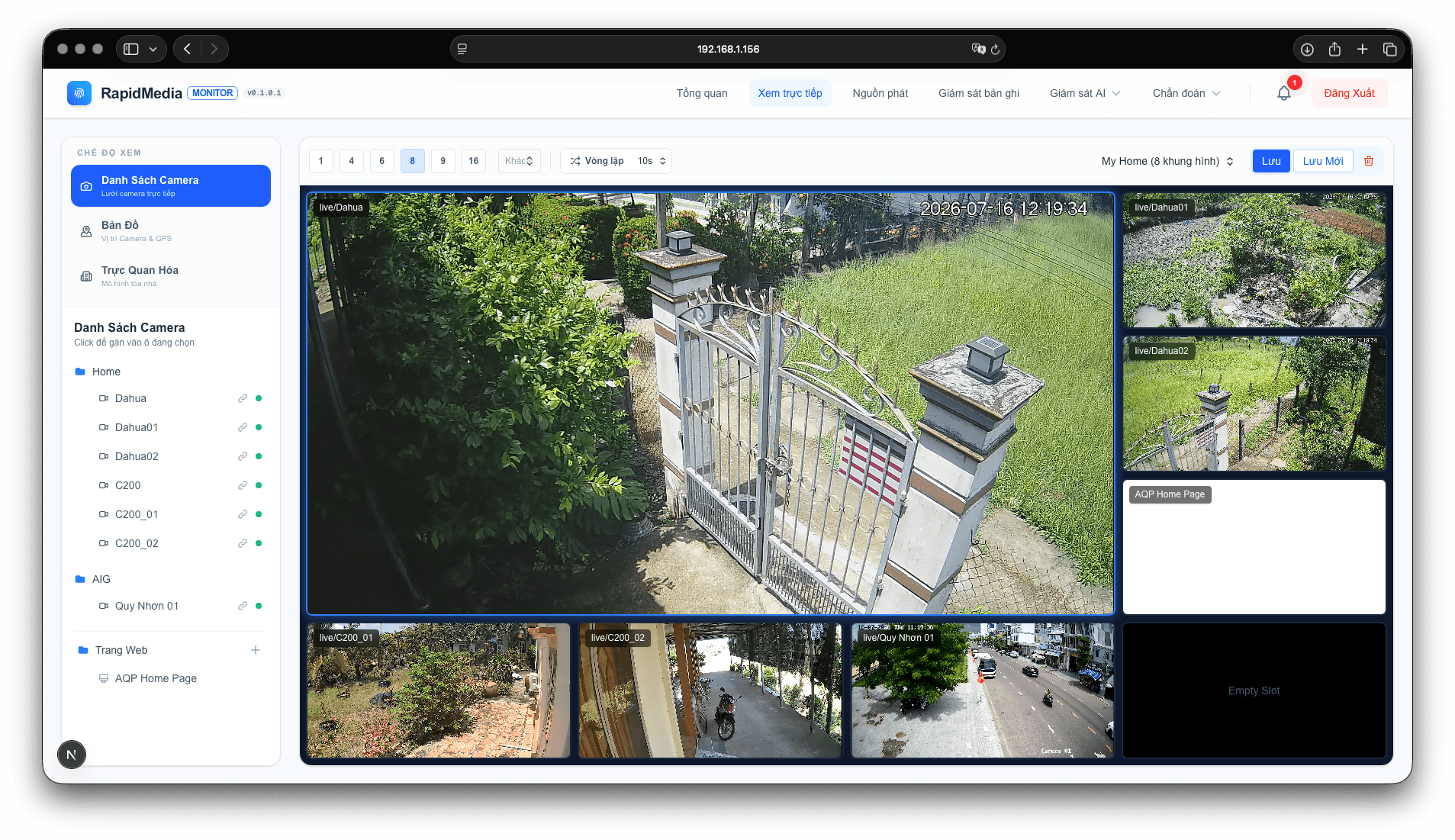Toggle the Vòng lặp loop mode
The image size is (1455, 840).
pyautogui.click(x=597, y=161)
